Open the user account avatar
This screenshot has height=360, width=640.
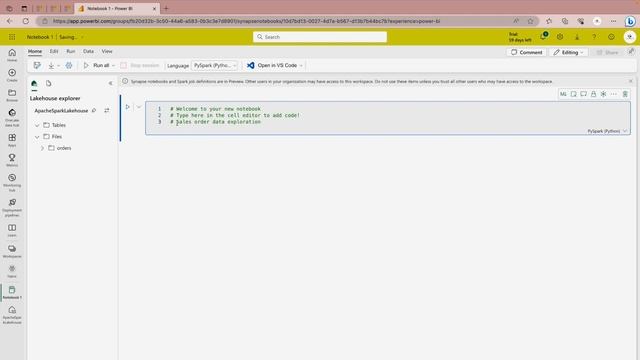[x=629, y=37]
